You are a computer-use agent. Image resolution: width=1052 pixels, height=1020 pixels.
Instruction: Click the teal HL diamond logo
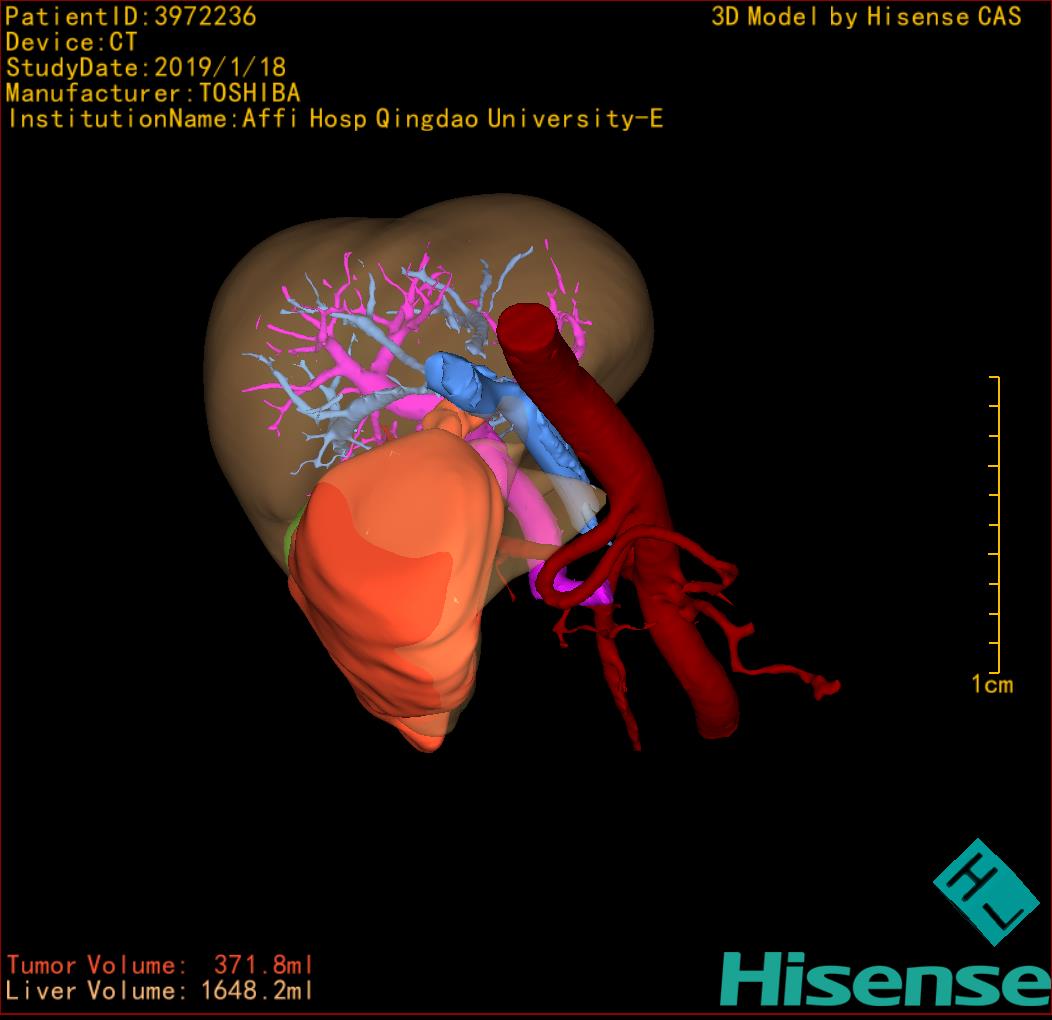click(x=986, y=892)
